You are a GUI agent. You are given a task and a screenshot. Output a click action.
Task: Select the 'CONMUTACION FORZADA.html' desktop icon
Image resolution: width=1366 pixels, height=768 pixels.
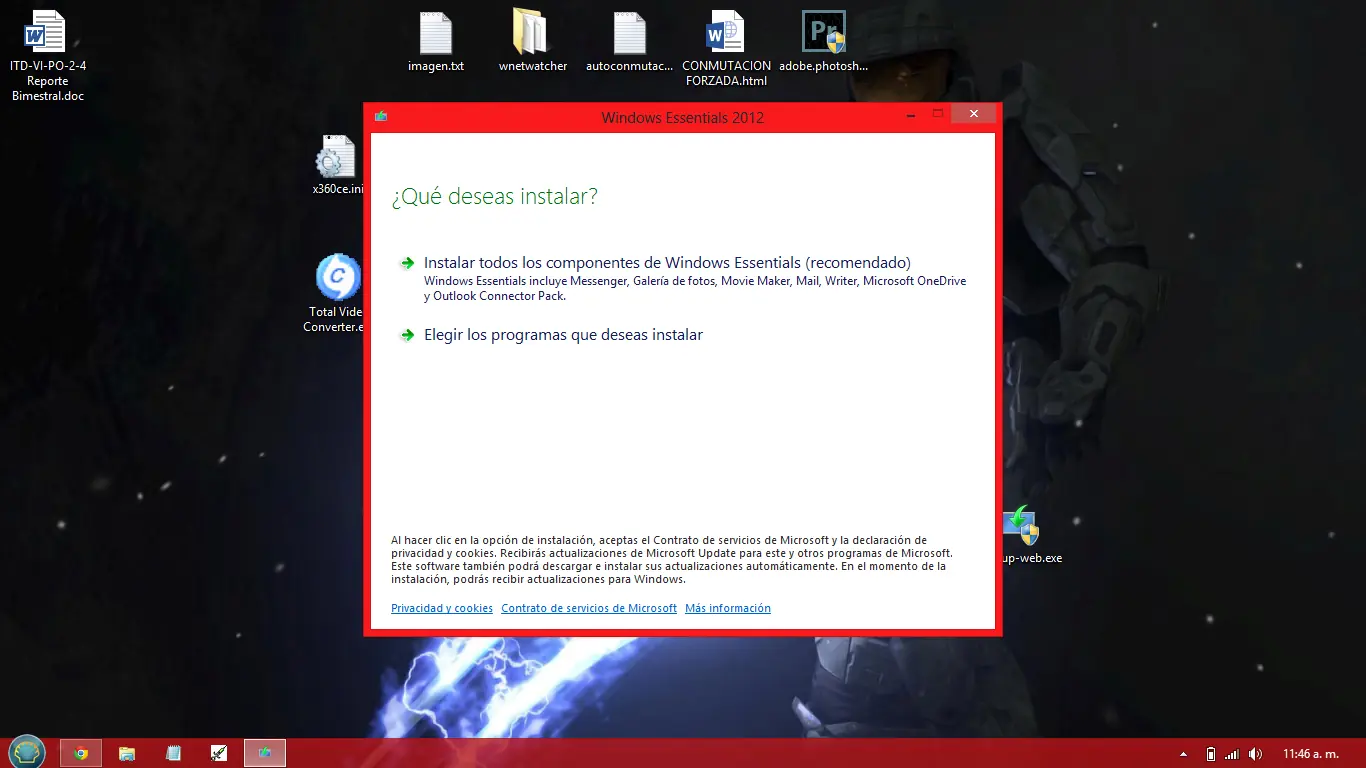tap(727, 48)
